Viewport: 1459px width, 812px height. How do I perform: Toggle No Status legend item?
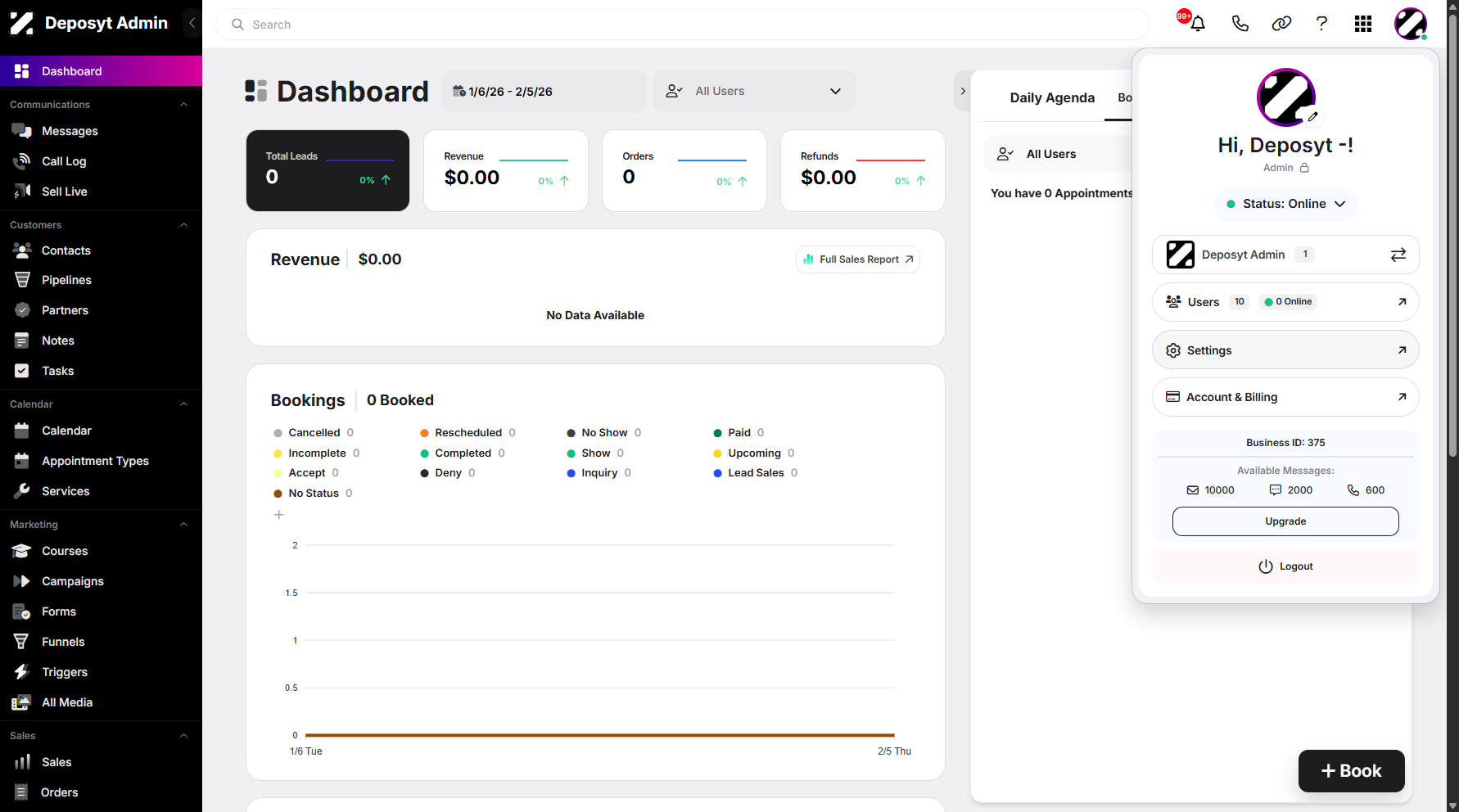[313, 494]
